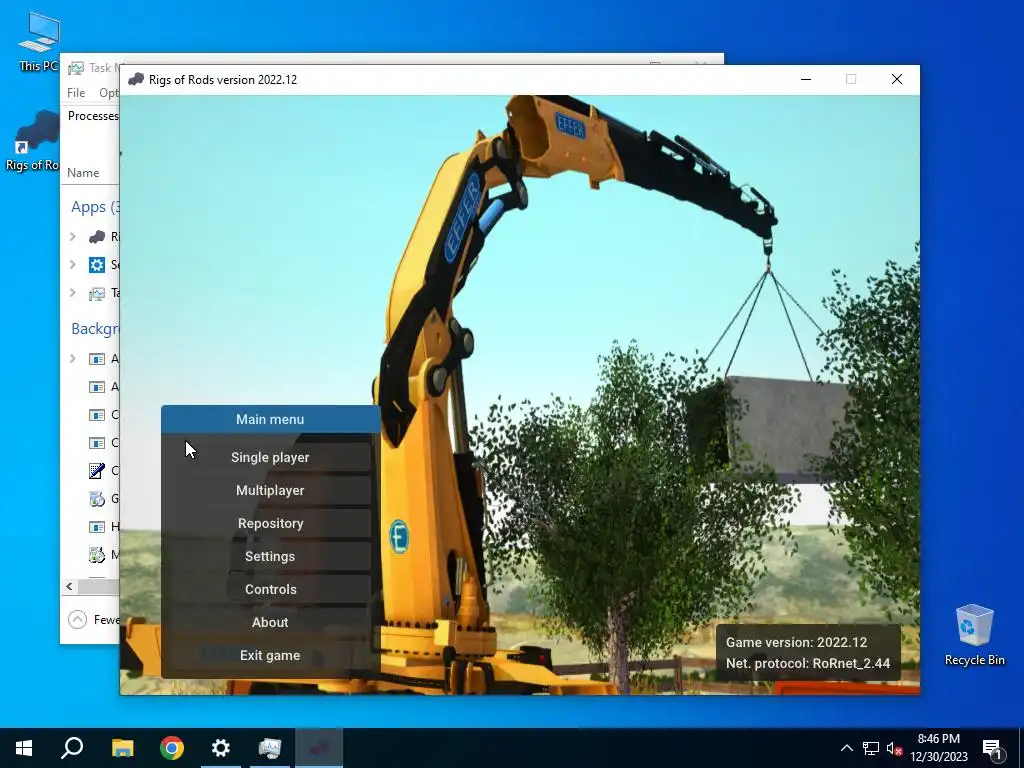This screenshot has height=768, width=1024.
Task: Click Task Manager title bar icon
Action: tap(76, 68)
